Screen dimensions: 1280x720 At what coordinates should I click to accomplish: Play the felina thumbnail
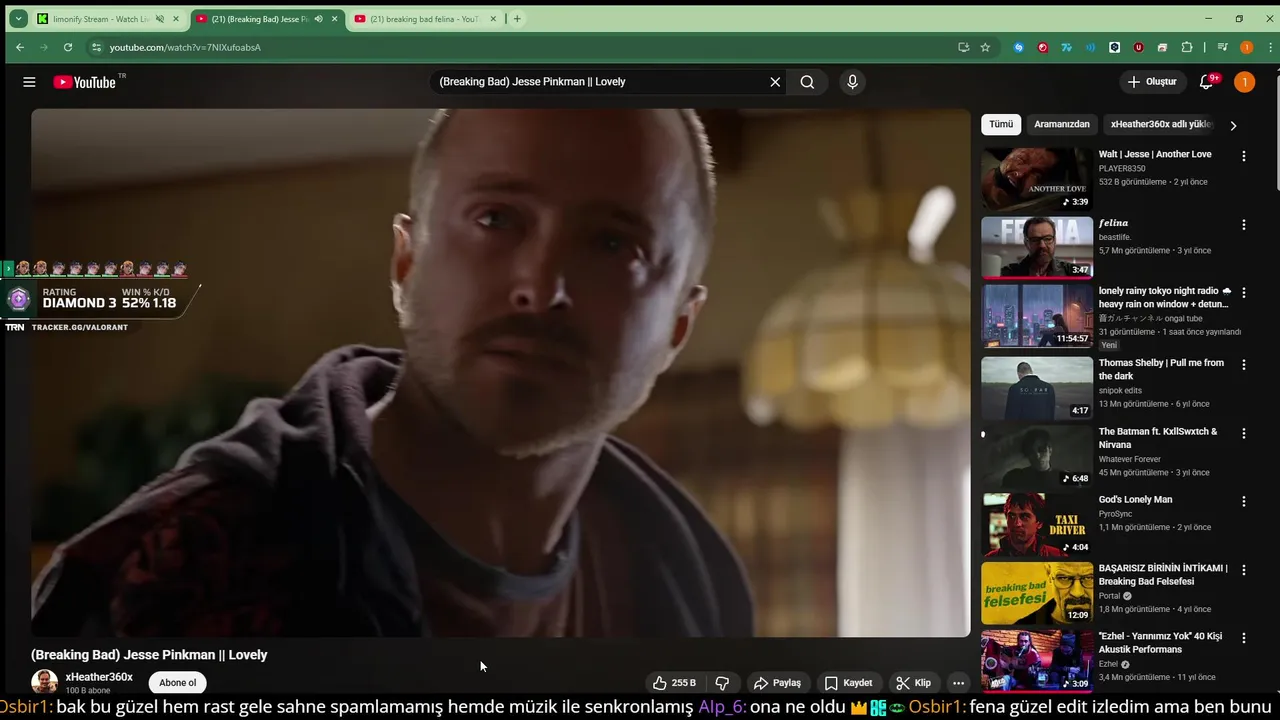point(1037,248)
